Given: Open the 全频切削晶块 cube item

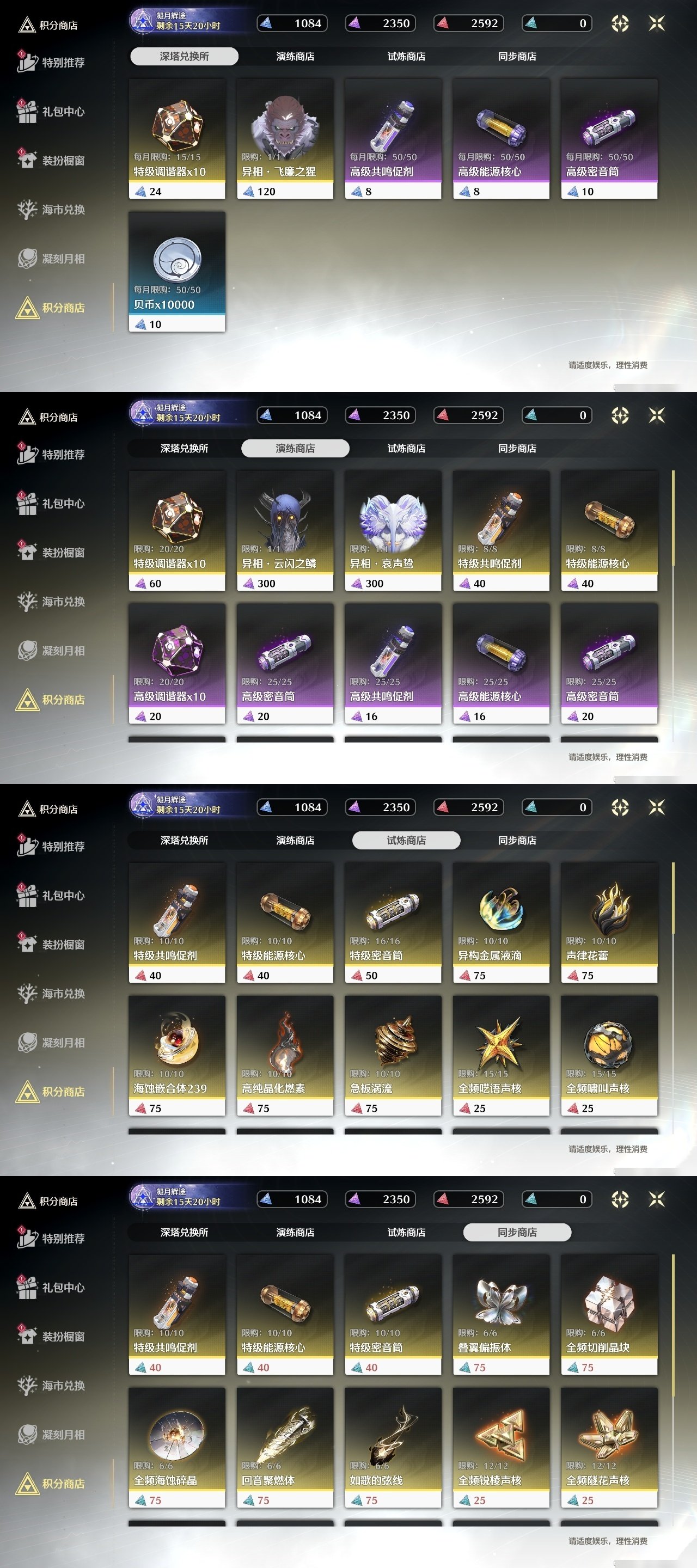Looking at the screenshot, I should point(609,1315).
